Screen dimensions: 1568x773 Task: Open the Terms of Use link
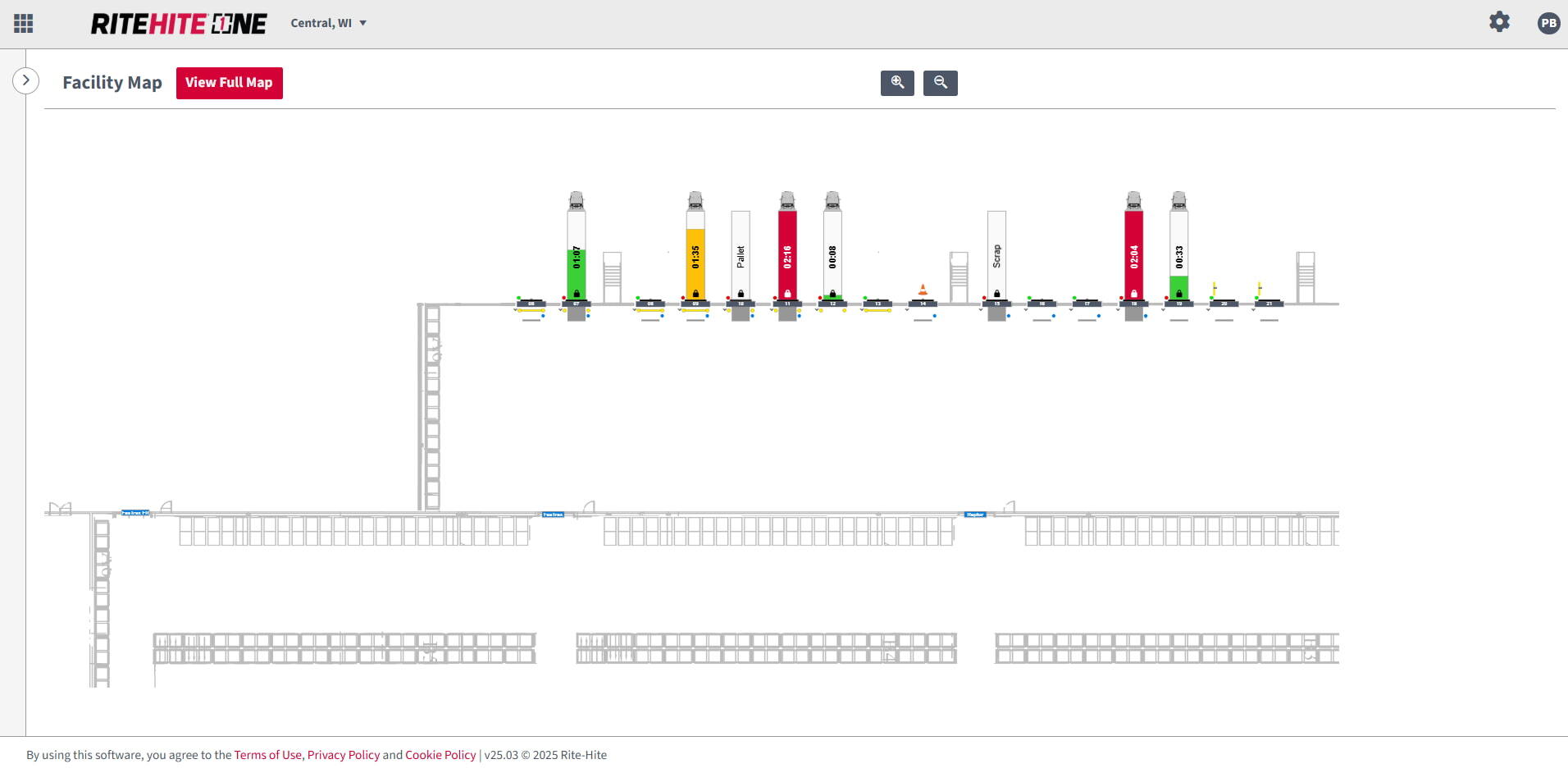[x=267, y=755]
